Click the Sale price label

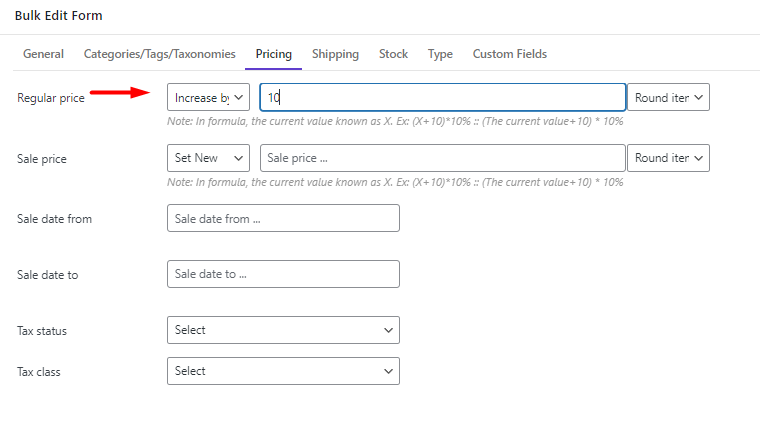tap(42, 159)
